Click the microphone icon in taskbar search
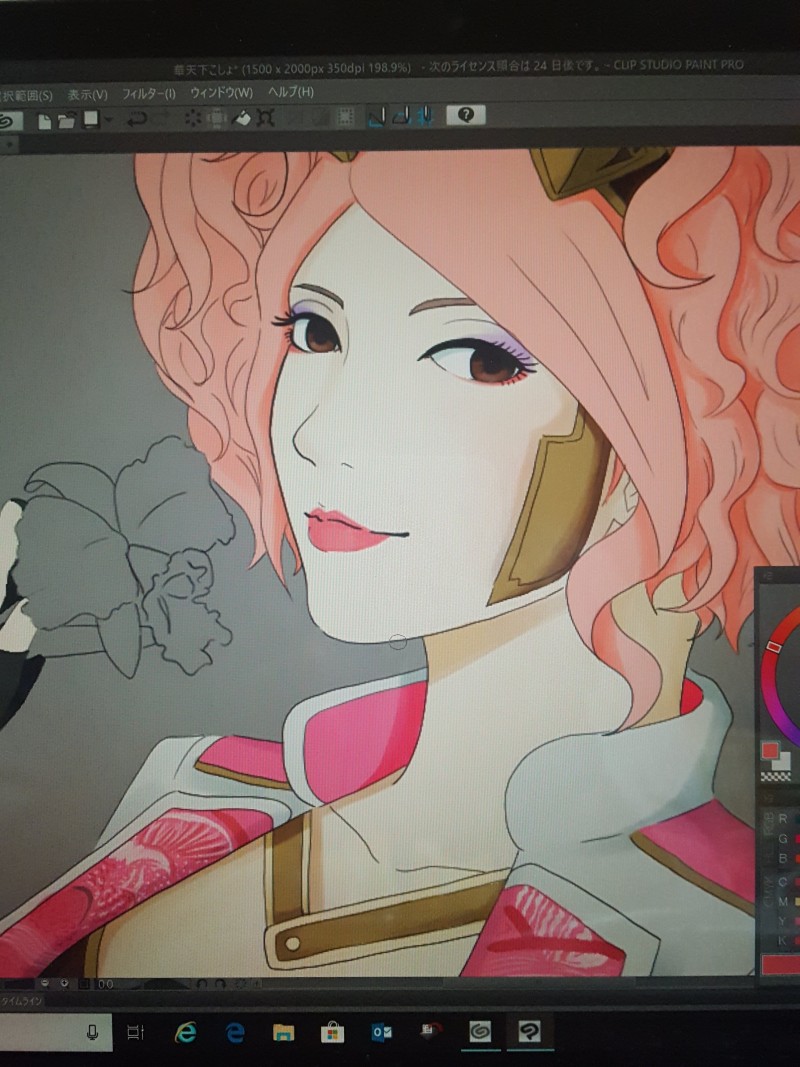800x1067 pixels. pyautogui.click(x=92, y=1033)
